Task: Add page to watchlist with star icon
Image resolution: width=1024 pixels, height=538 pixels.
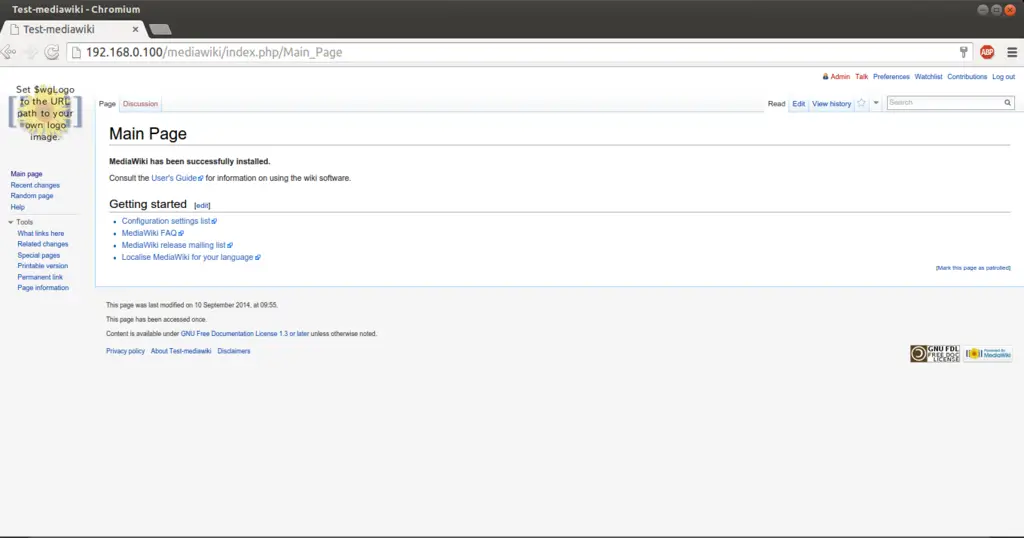Action: point(861,103)
